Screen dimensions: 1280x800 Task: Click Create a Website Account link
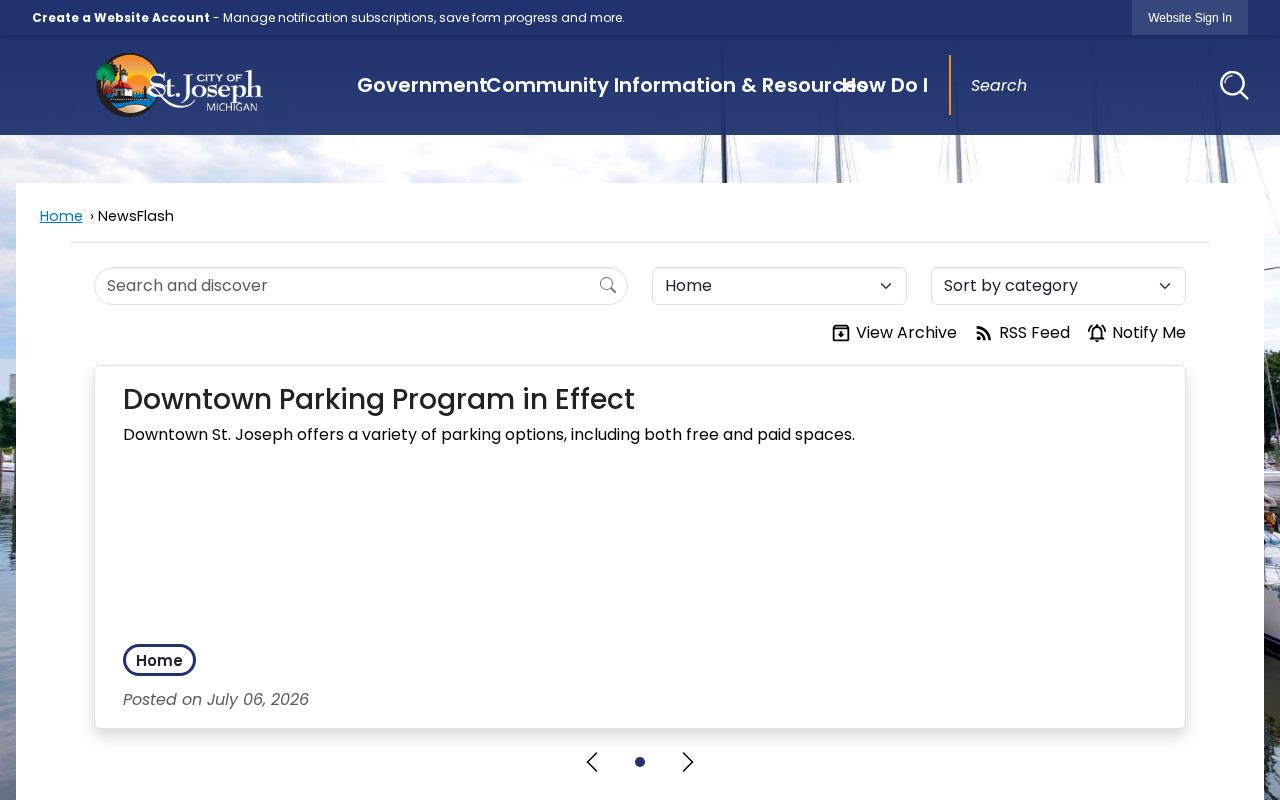coord(121,18)
